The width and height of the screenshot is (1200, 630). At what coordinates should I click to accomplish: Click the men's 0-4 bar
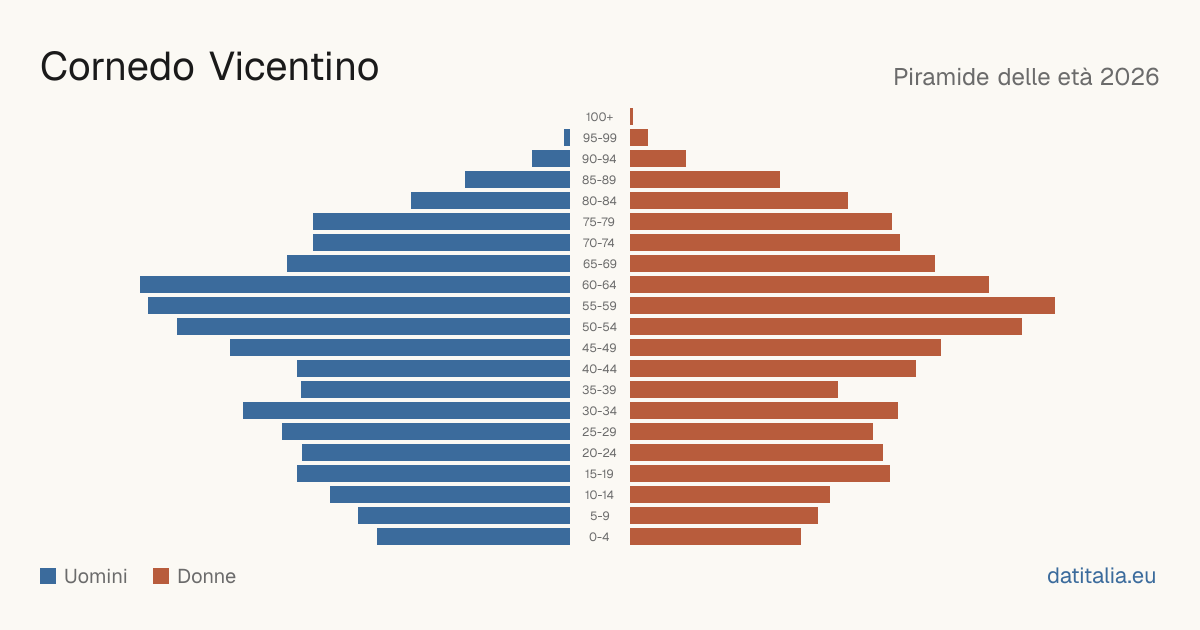point(473,537)
